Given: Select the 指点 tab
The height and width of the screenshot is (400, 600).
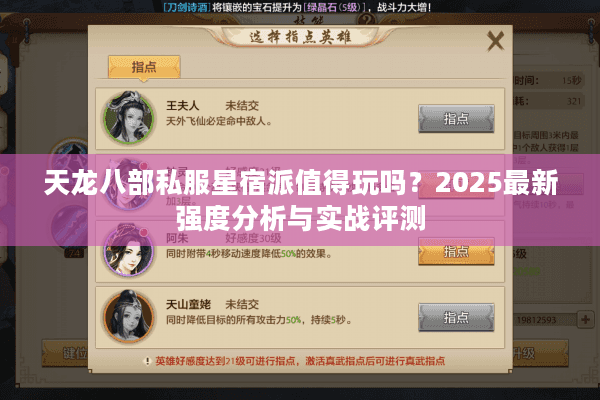Looking at the screenshot, I should click(144, 67).
